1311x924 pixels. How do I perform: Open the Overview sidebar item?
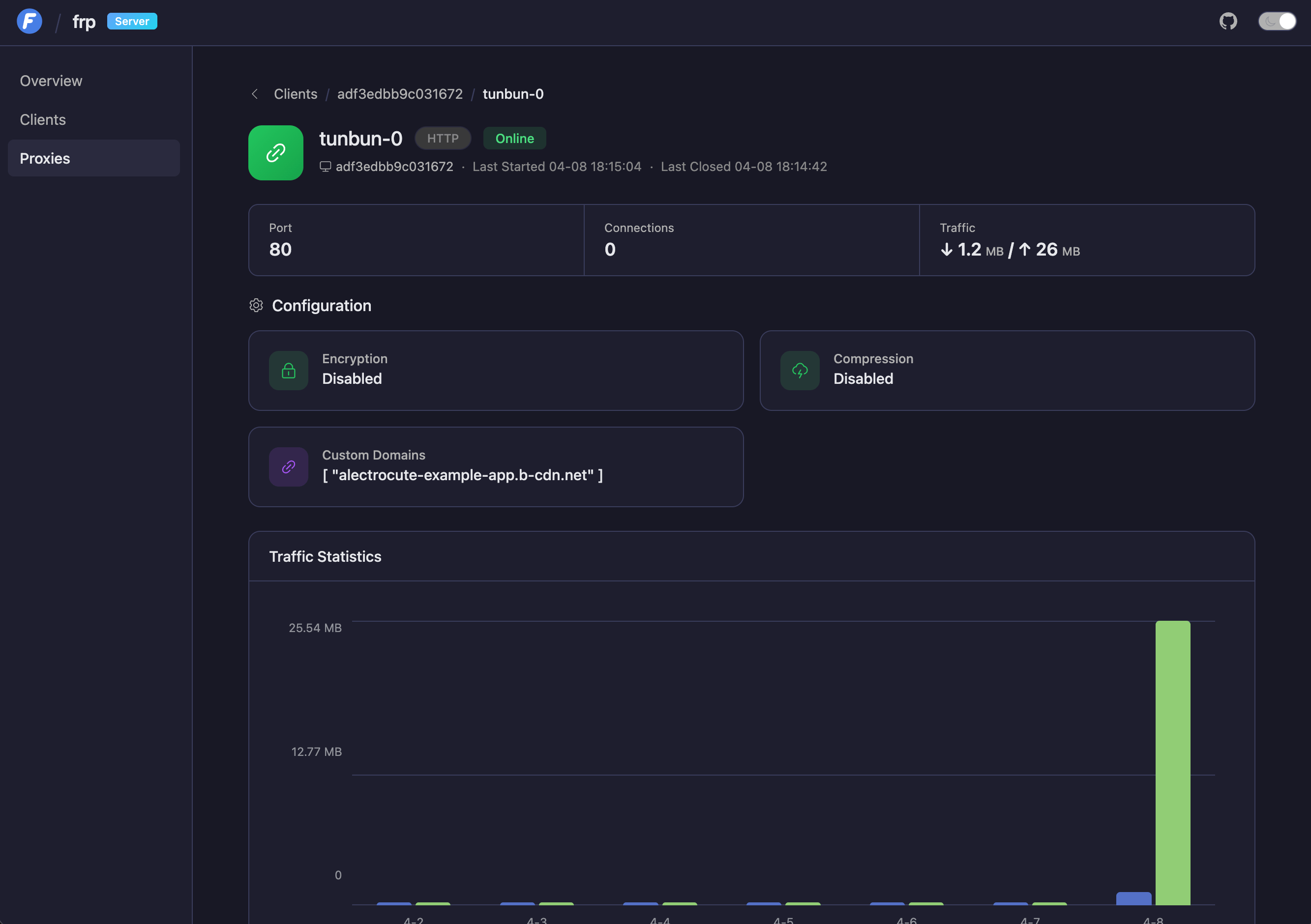51,81
